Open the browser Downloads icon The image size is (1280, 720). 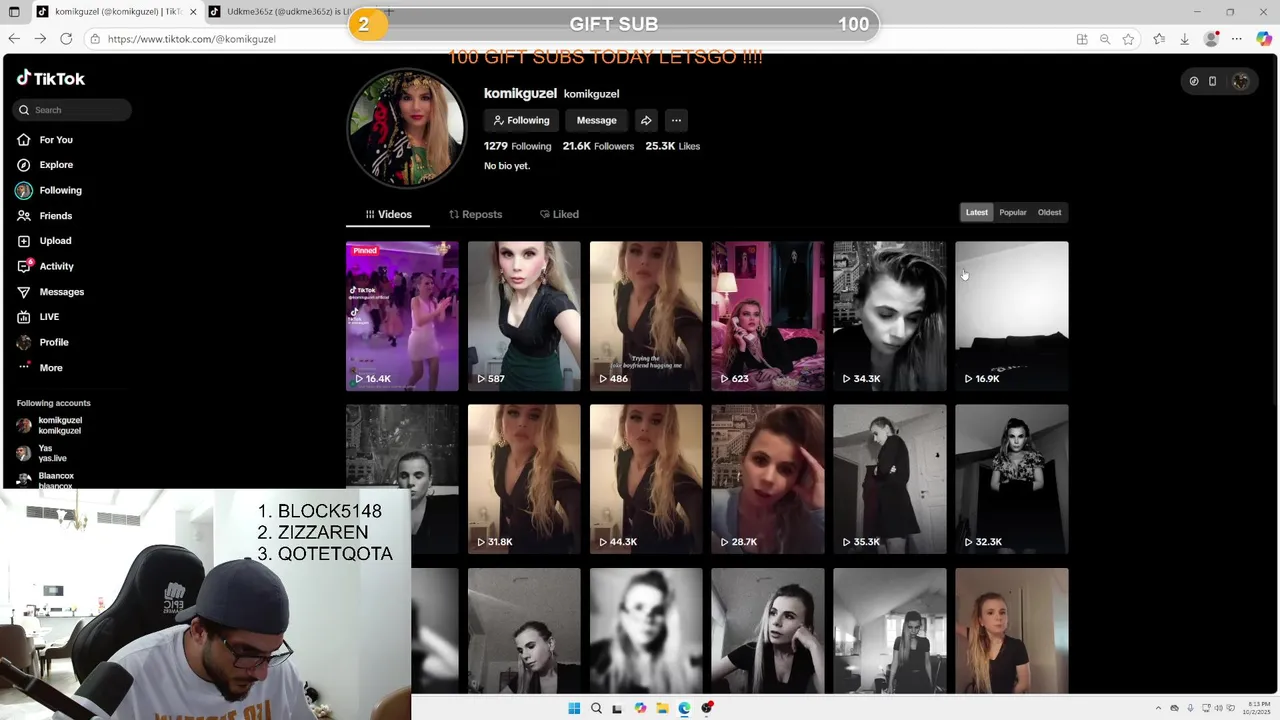(x=1184, y=39)
